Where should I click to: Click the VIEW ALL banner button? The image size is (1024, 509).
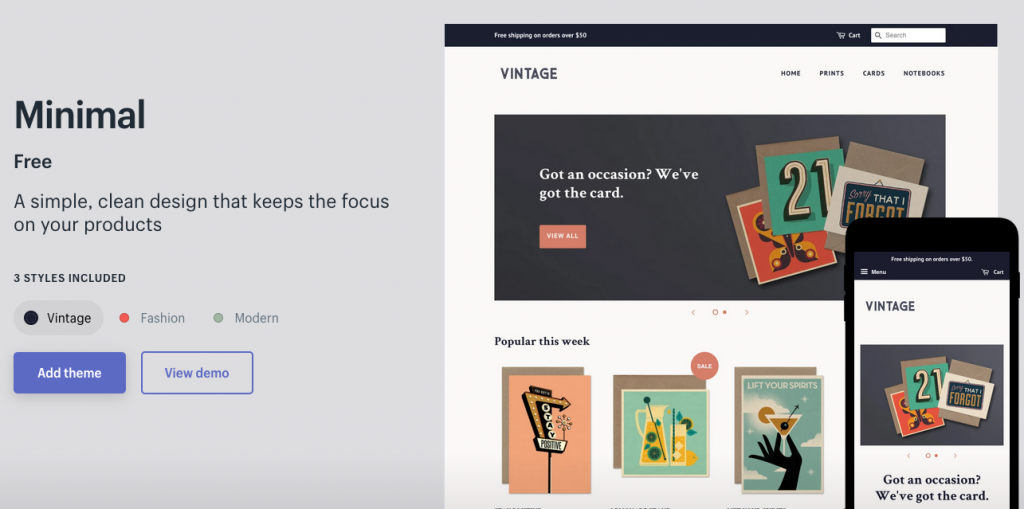click(x=562, y=237)
